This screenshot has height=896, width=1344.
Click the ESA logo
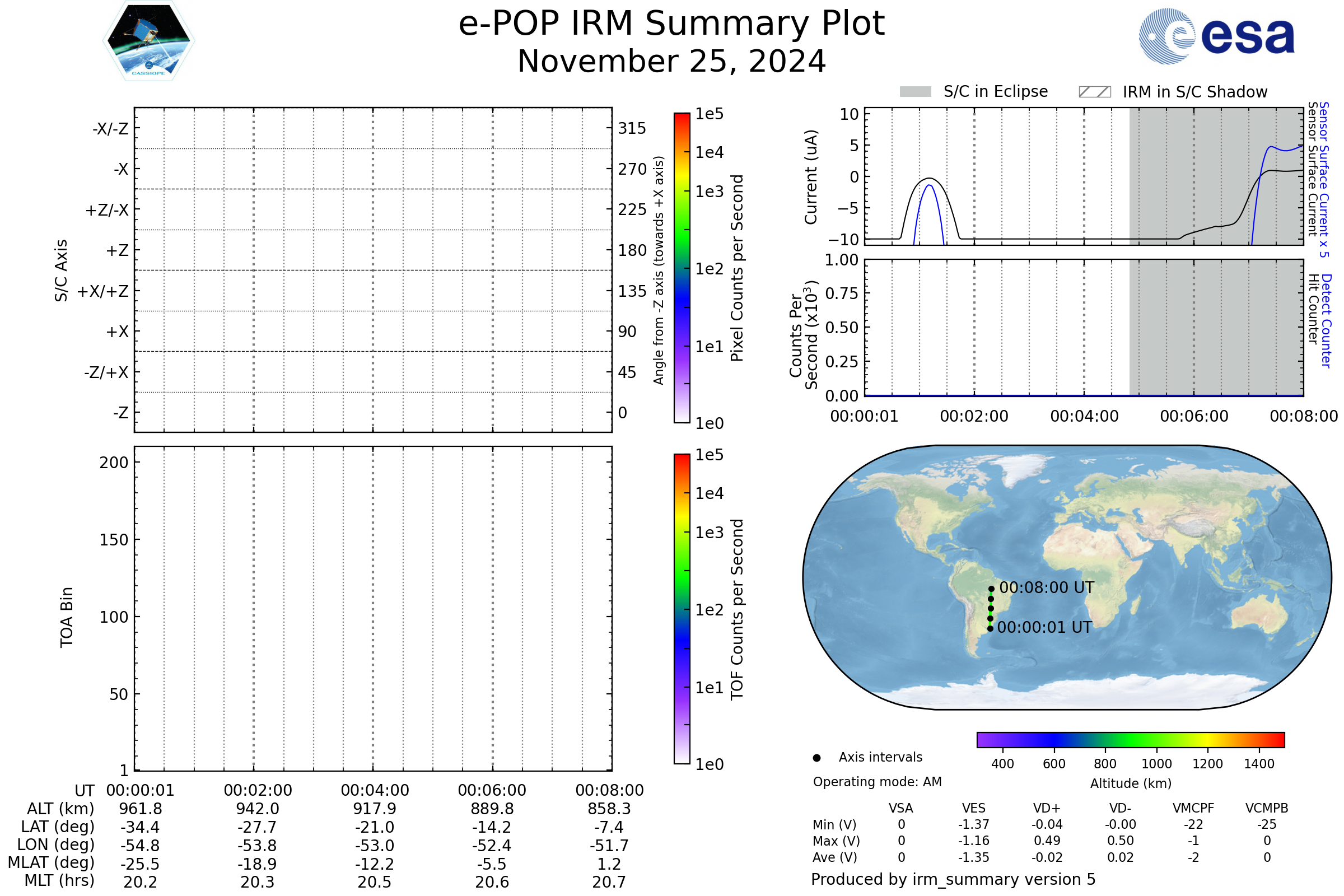[1216, 36]
